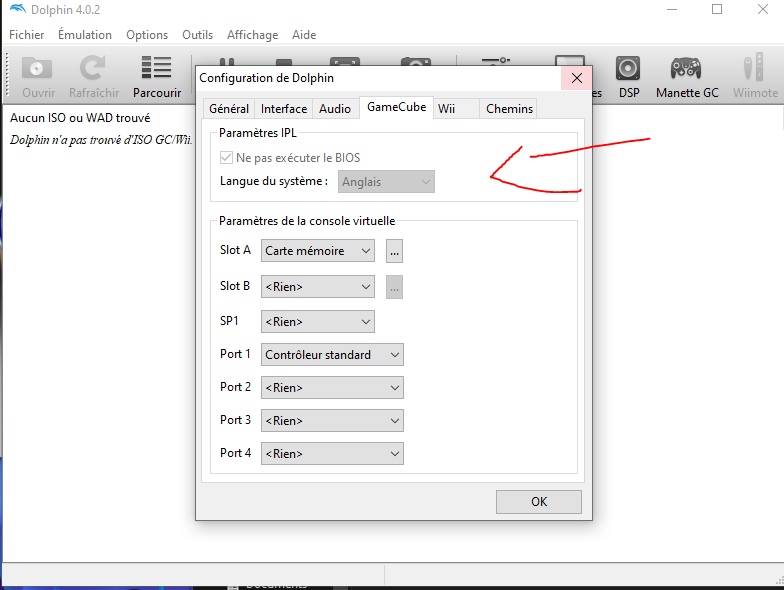Expand SP1 device dropdown
Screen dimensions: 784x590
click(318, 322)
